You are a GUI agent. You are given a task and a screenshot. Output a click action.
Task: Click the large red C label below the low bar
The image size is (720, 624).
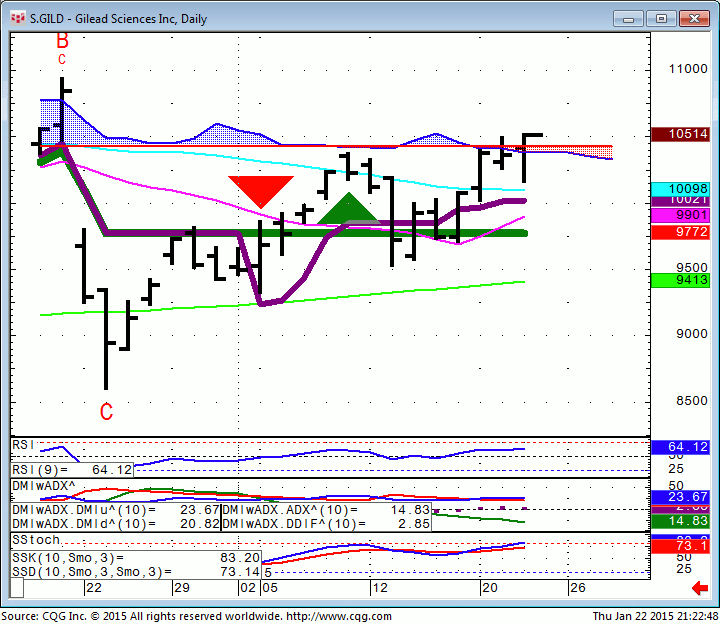(106, 411)
